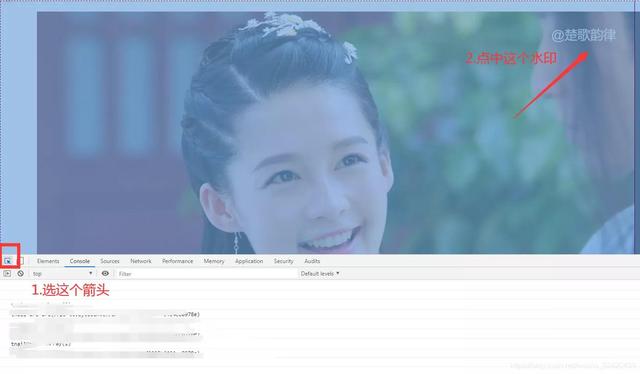Viewport: 640px width, 374px height.
Task: Open the Sources tab
Action: pos(110,261)
